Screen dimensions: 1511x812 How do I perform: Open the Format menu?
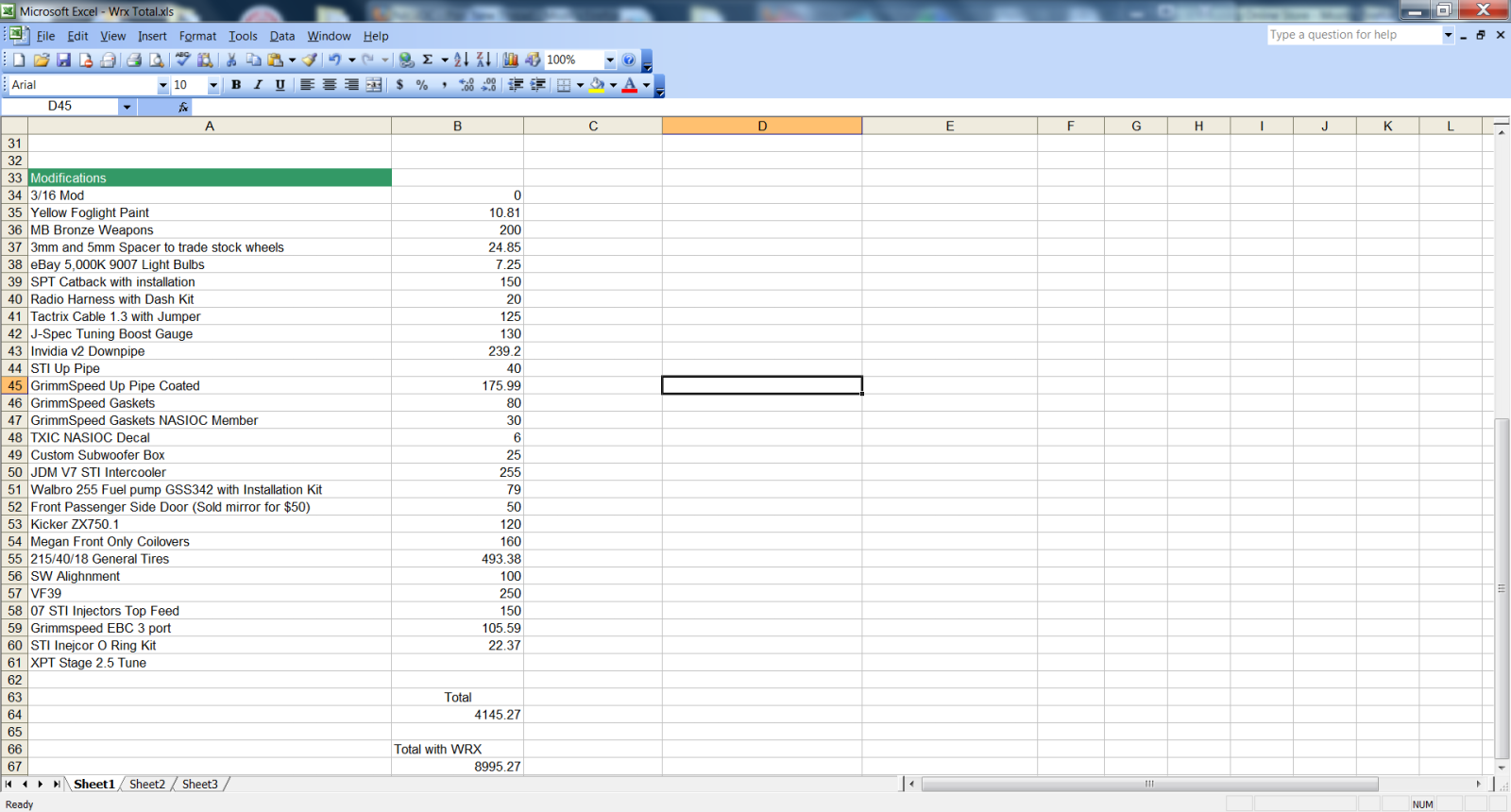(x=197, y=36)
